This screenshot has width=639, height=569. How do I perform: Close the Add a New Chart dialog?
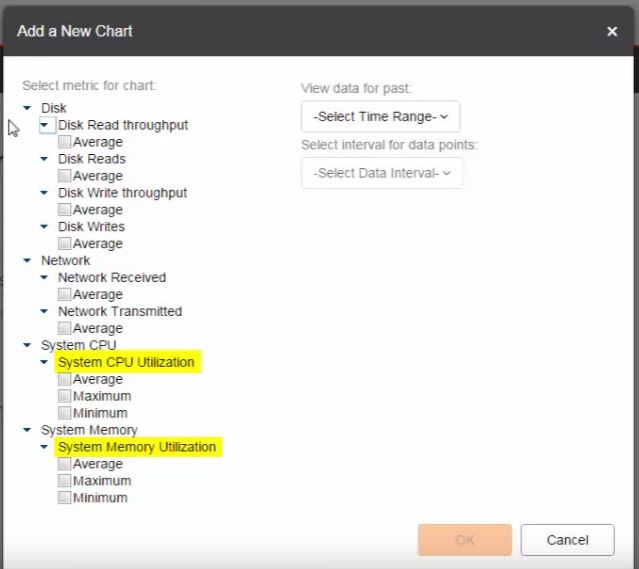pyautogui.click(x=612, y=31)
